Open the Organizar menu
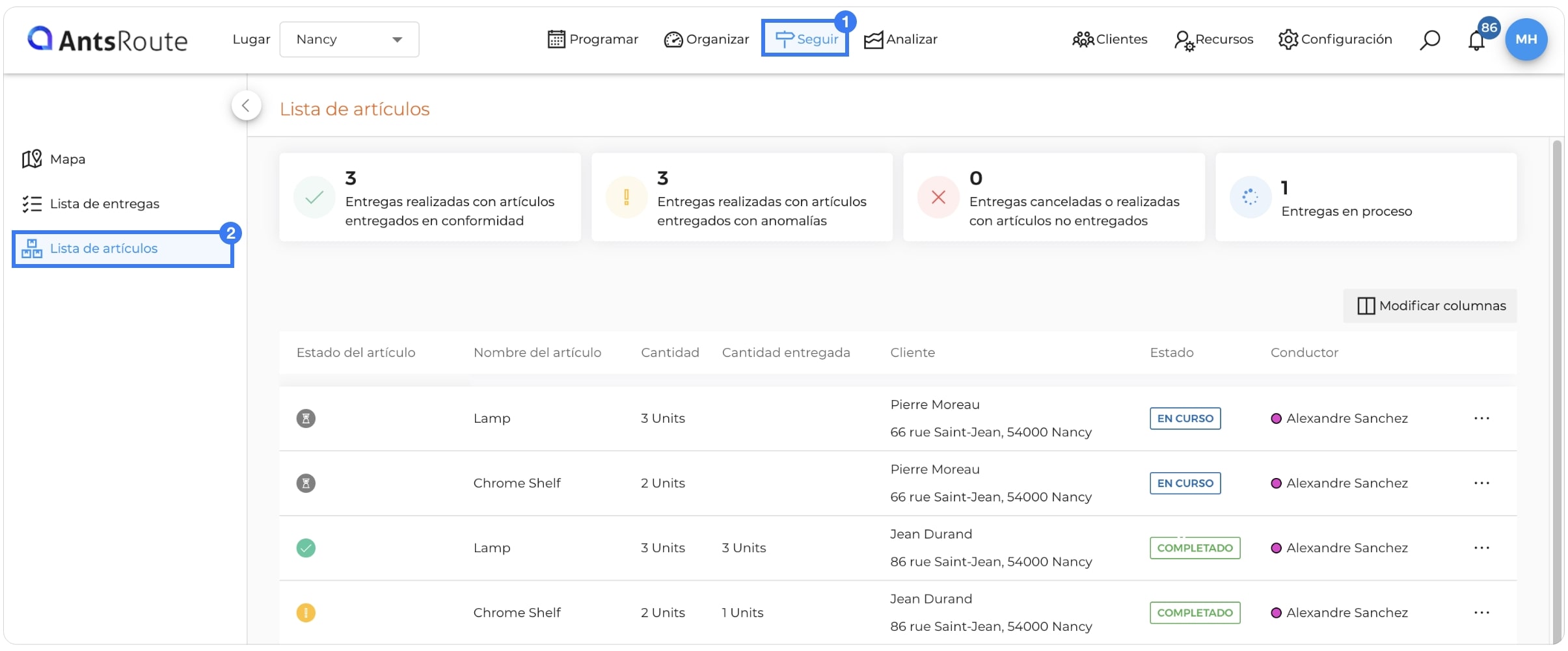 [707, 40]
